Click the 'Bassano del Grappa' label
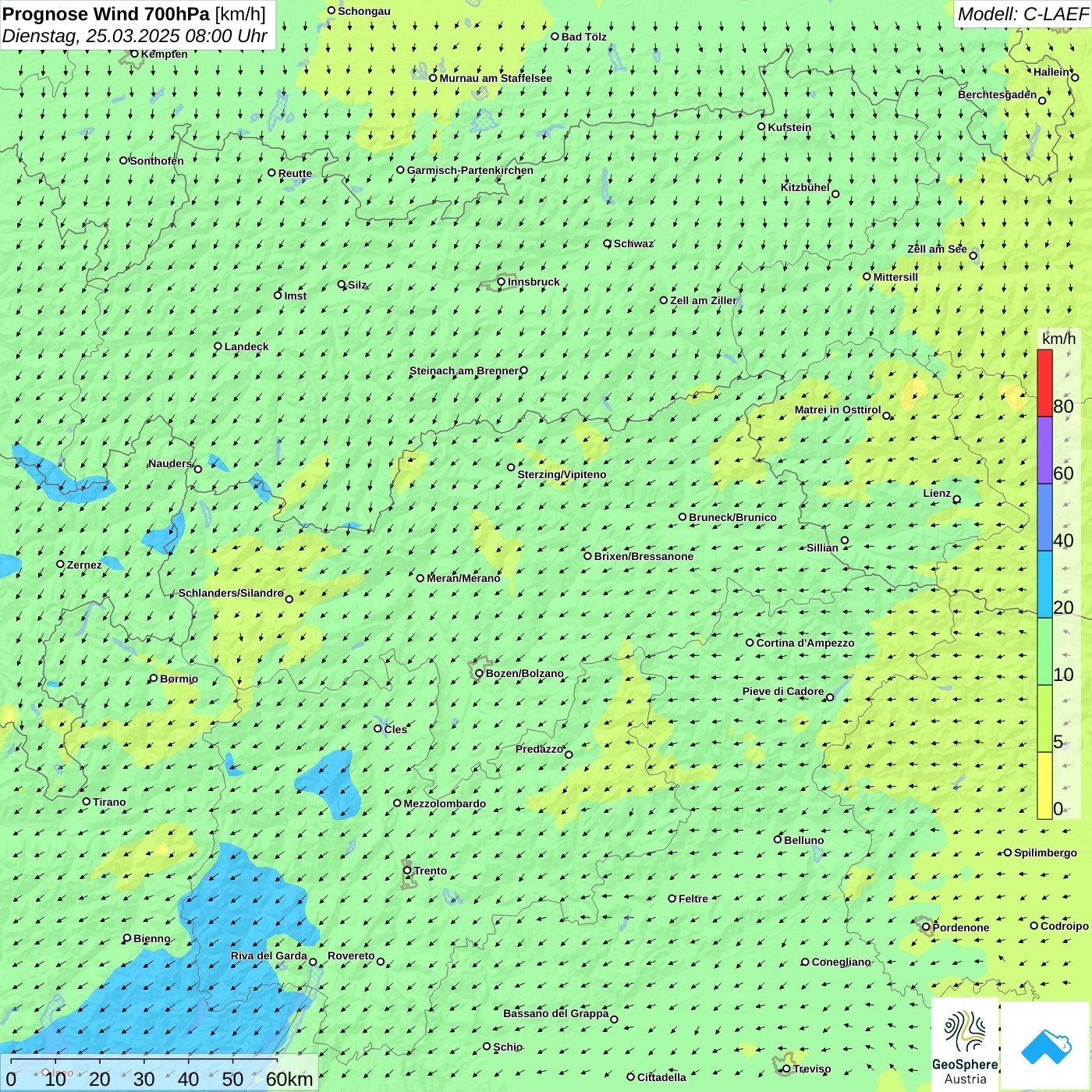1092x1092 pixels. point(556,1013)
